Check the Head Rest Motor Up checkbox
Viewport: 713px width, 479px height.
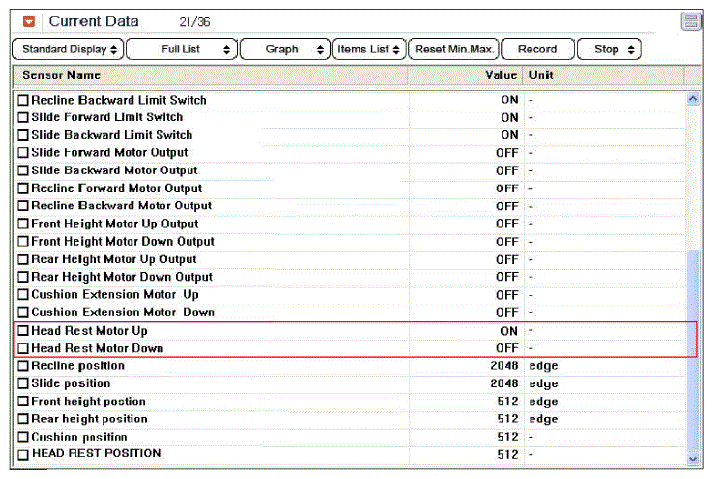pyautogui.click(x=23, y=331)
